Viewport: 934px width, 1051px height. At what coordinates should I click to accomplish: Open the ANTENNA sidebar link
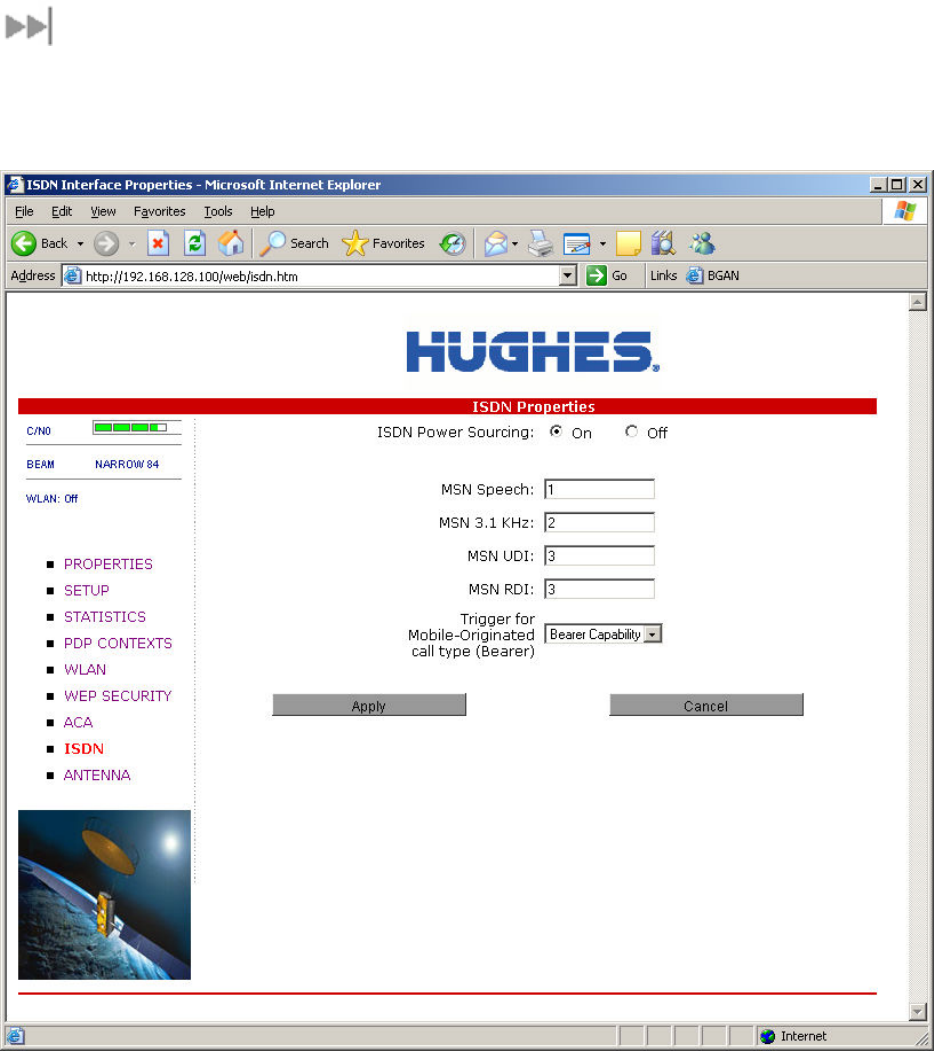[97, 775]
